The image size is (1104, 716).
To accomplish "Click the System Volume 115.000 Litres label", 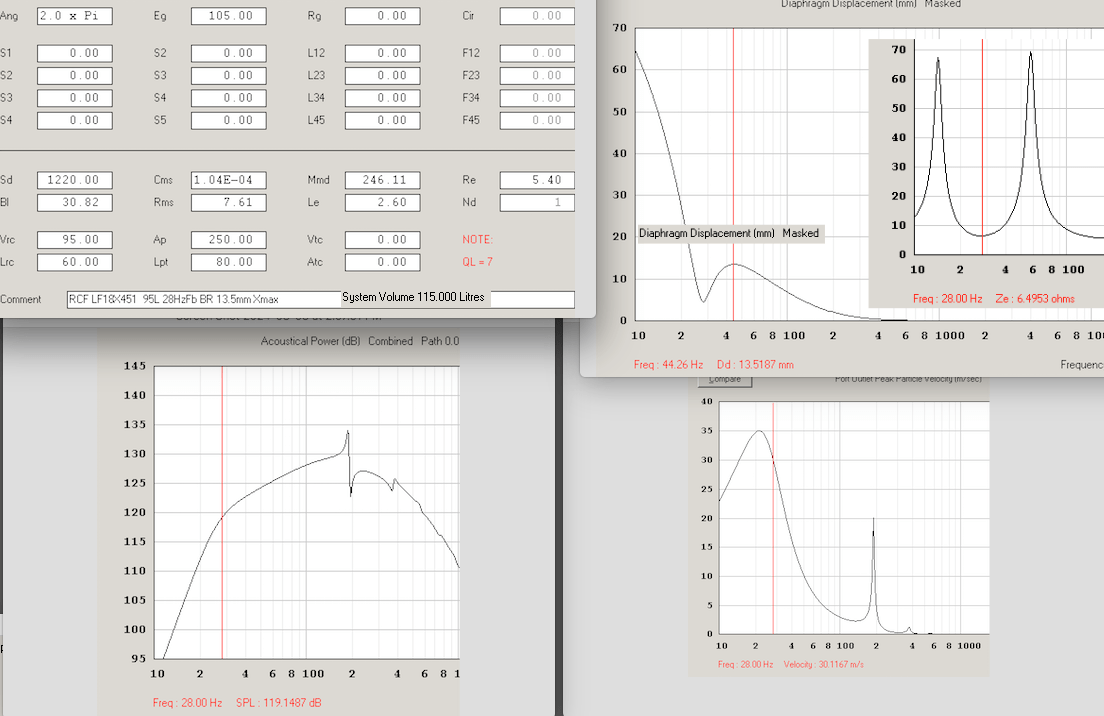I will click(x=413, y=297).
